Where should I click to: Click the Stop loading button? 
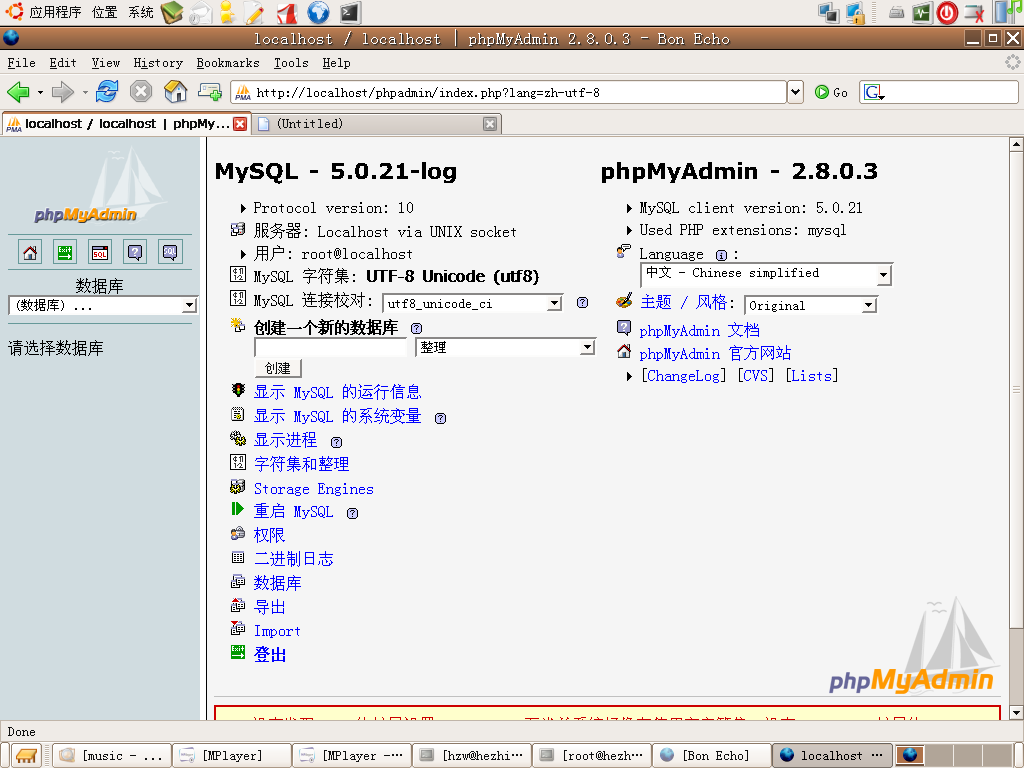(x=140, y=91)
